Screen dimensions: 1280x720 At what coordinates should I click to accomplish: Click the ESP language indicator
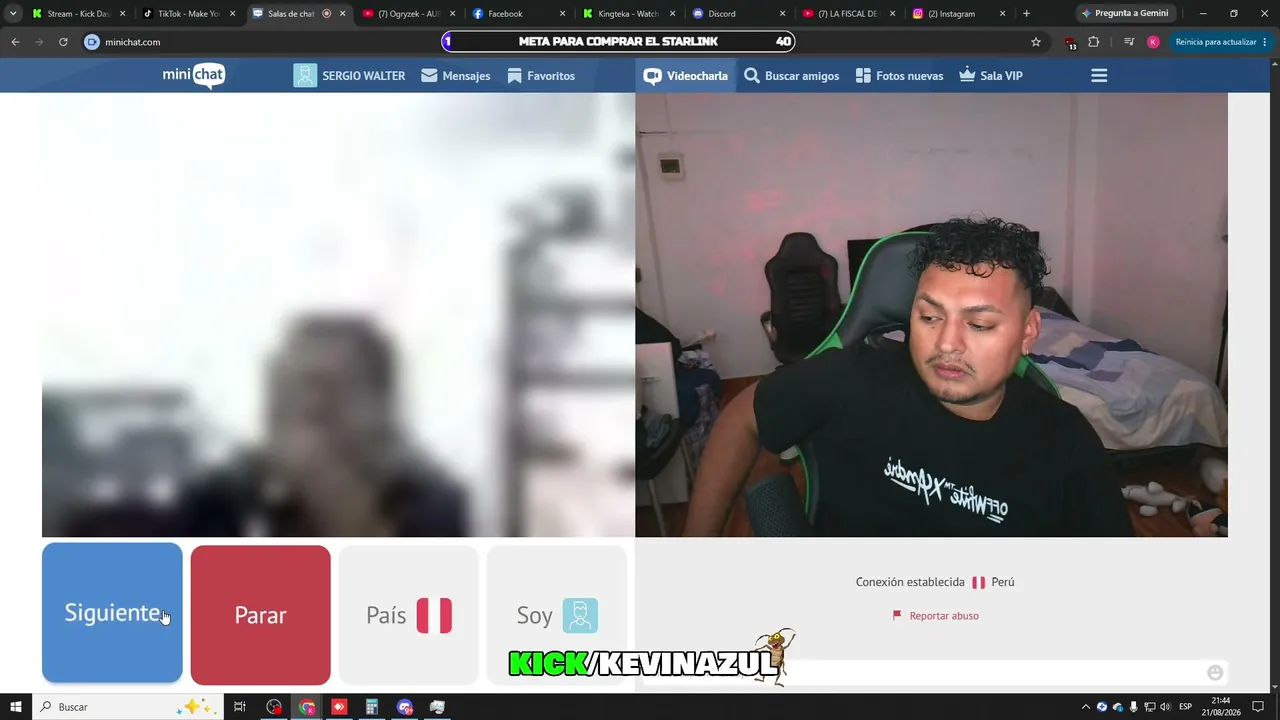1186,707
